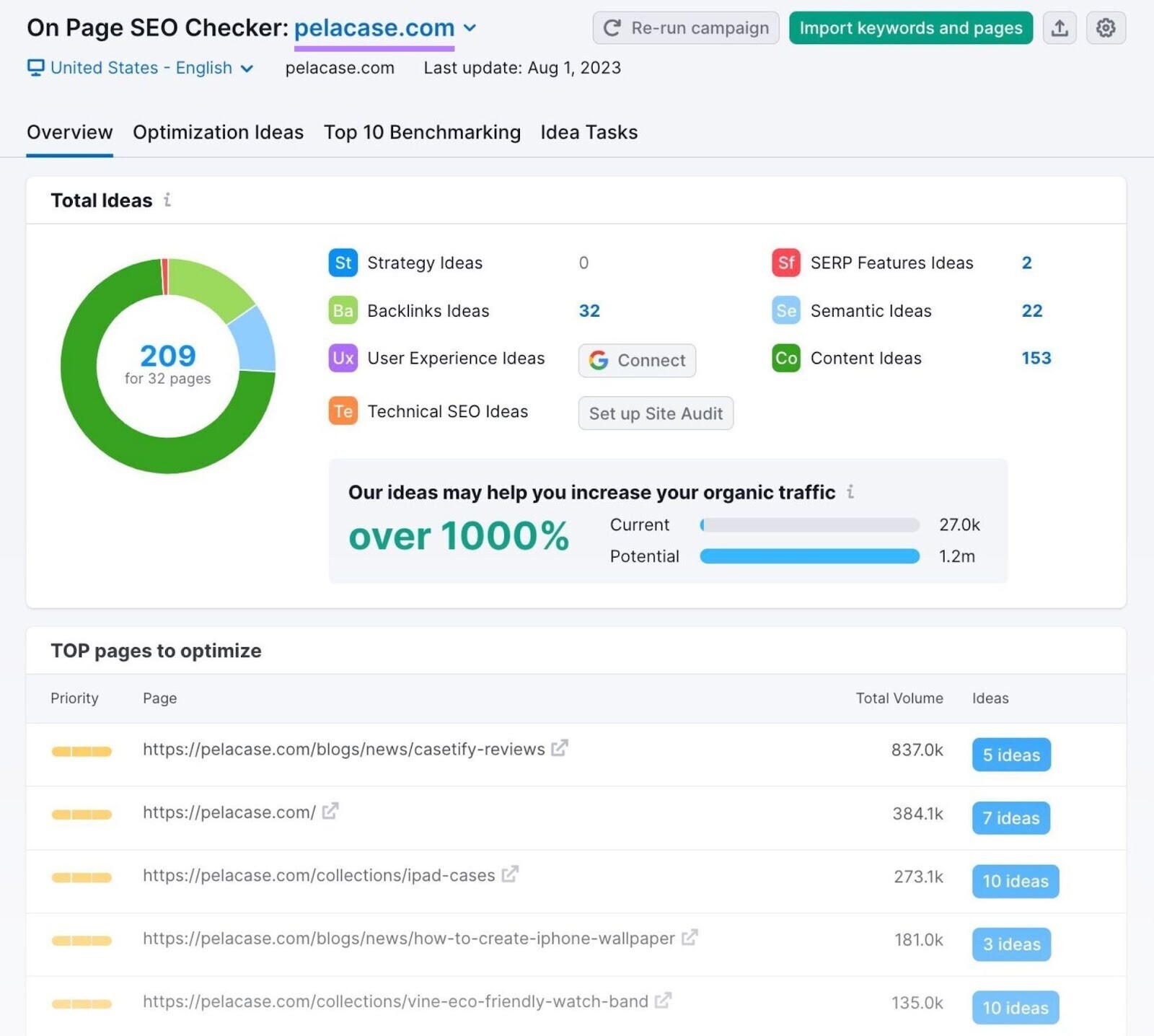1154x1036 pixels.
Task: Click the Se Semantic Ideas icon
Action: [x=786, y=311]
